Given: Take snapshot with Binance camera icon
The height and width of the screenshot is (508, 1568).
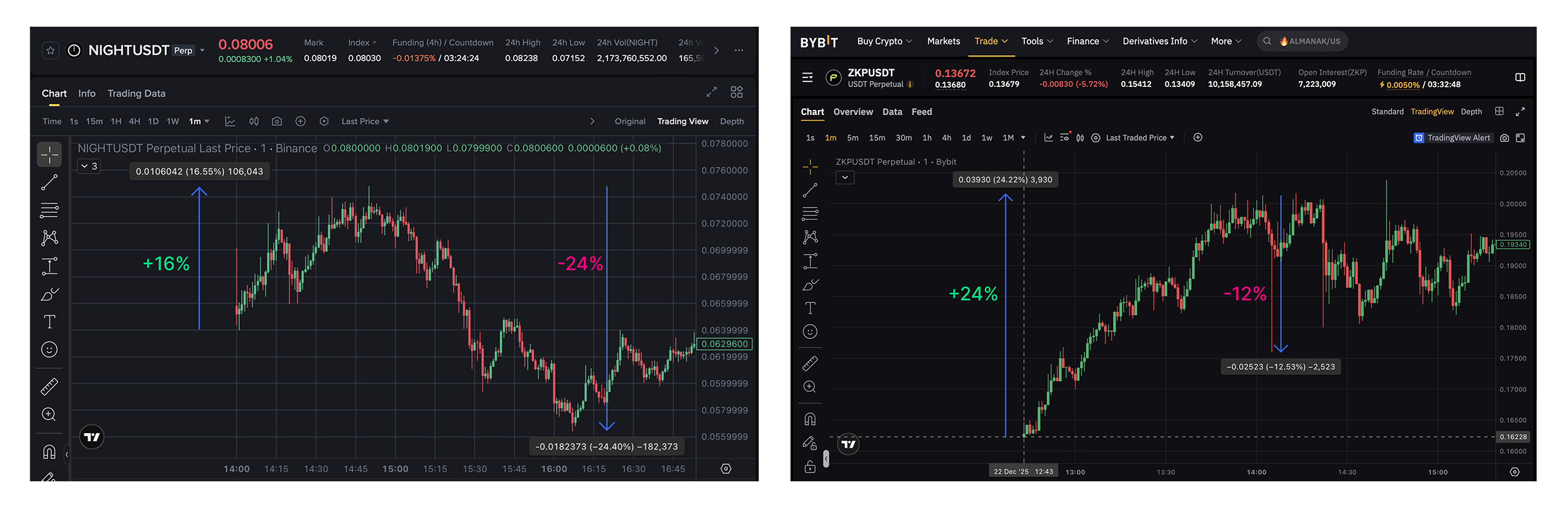Looking at the screenshot, I should tap(277, 121).
